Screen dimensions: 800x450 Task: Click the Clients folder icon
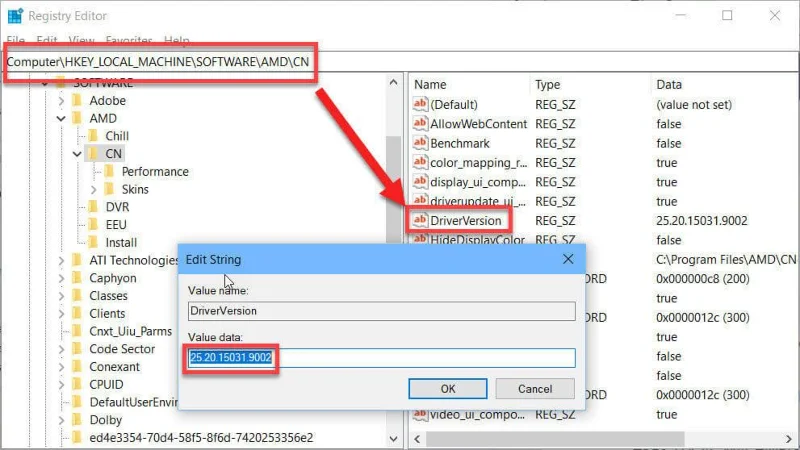point(77,313)
